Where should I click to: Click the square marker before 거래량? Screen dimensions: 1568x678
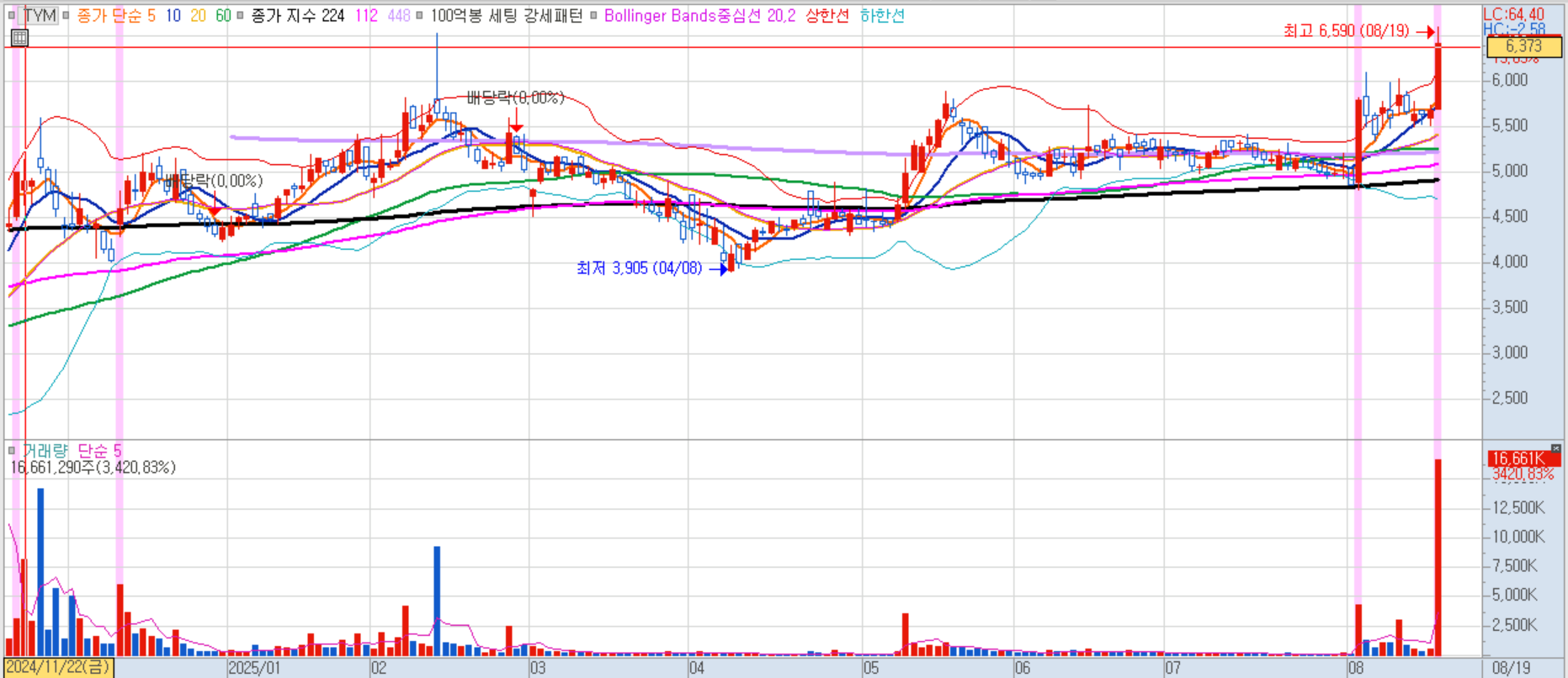coord(12,450)
